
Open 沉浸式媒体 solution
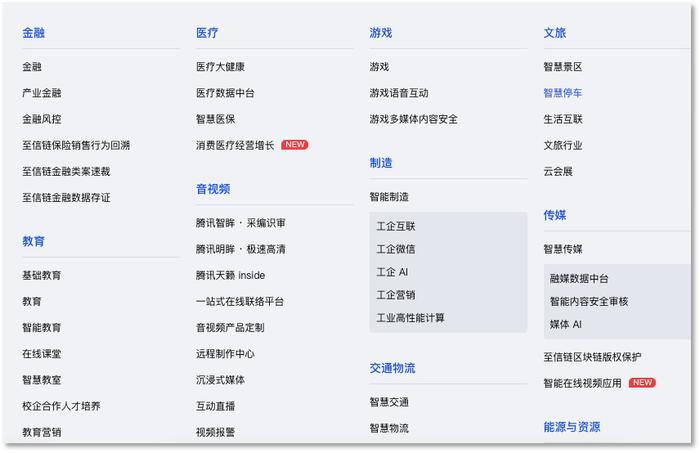pyautogui.click(x=220, y=380)
